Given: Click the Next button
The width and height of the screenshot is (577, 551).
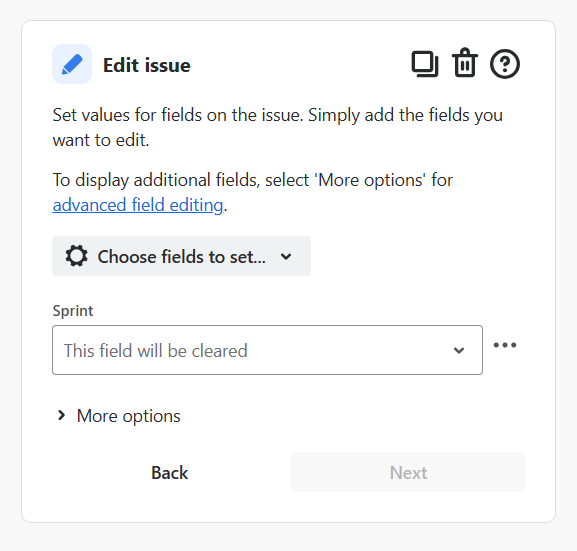Looking at the screenshot, I should point(408,472).
